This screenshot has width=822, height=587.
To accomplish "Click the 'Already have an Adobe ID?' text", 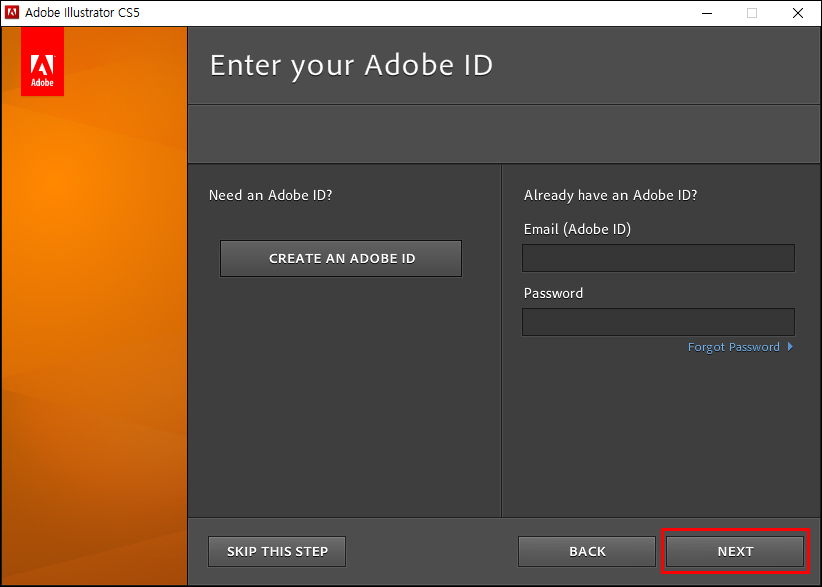I will (610, 195).
